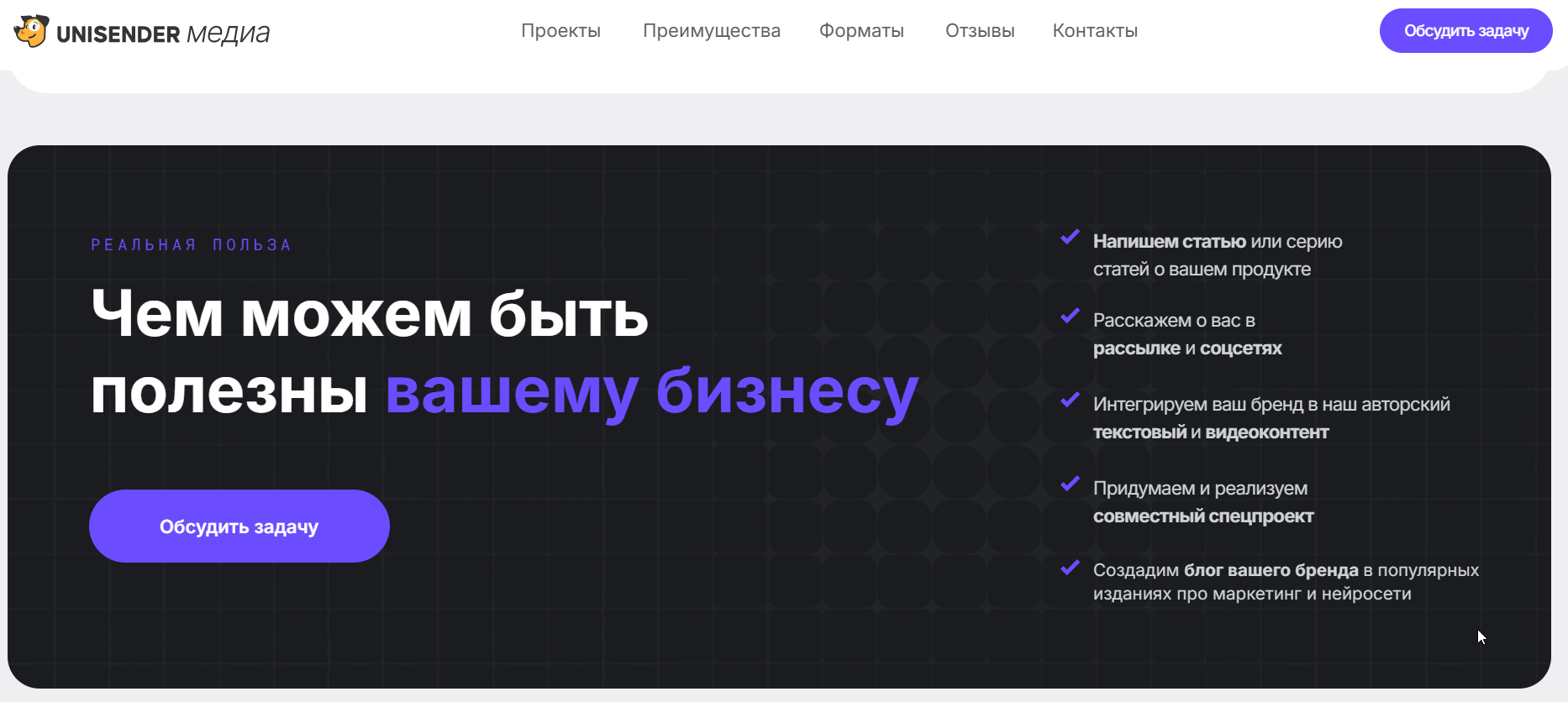Click the UNISENDER медиа logo text

click(163, 34)
